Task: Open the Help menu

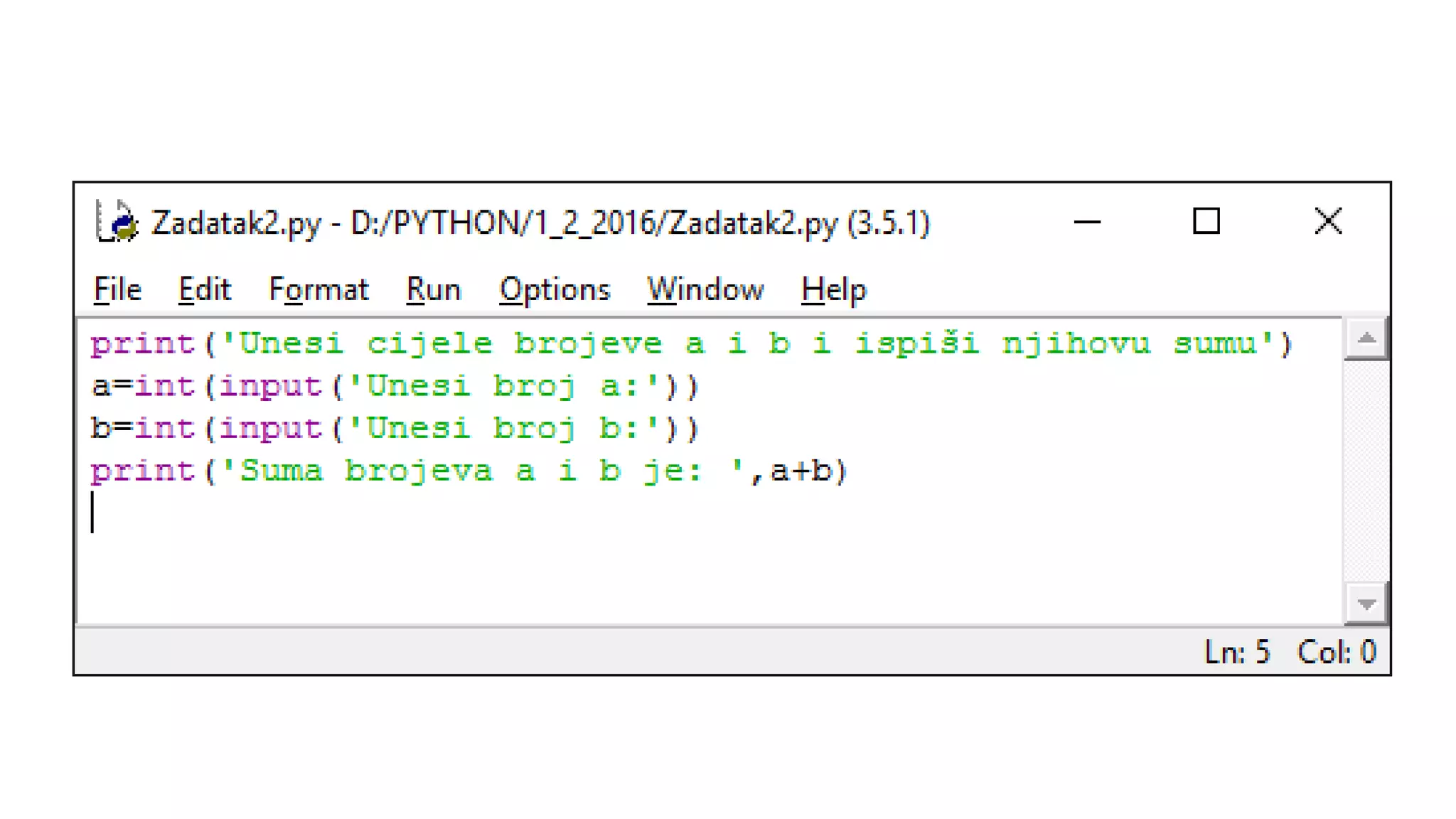Action: pos(833,289)
